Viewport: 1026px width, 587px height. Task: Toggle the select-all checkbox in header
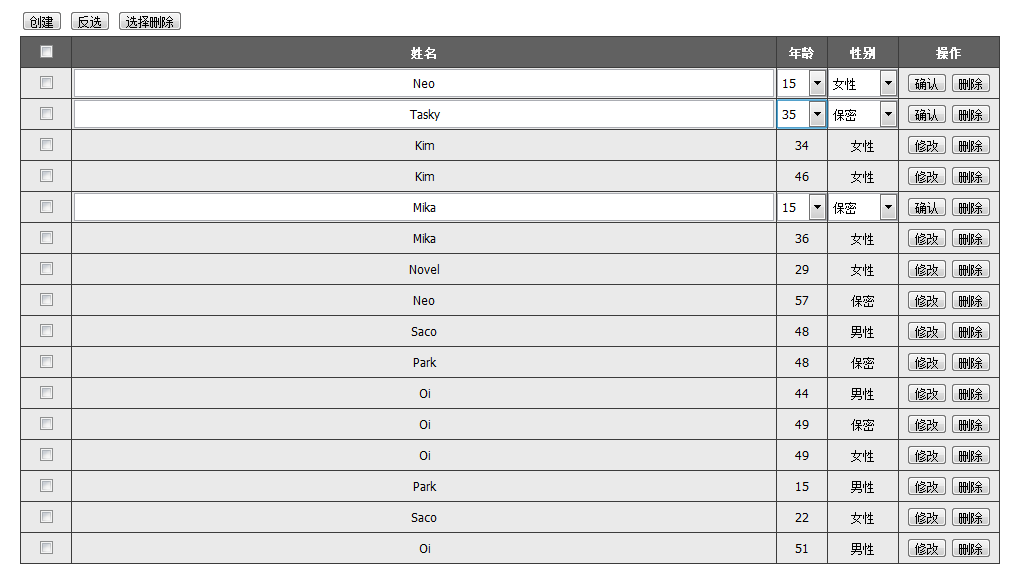pyautogui.click(x=46, y=52)
